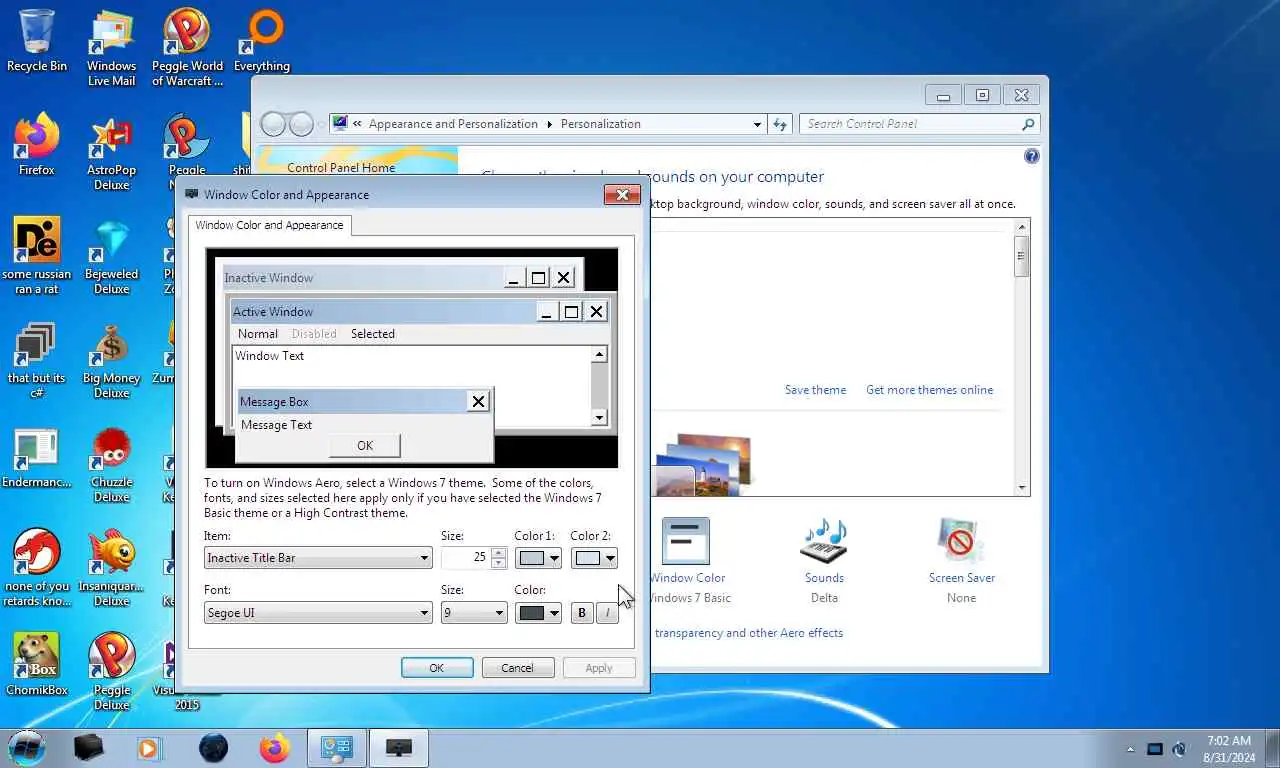Click the preview Message Box OK button

365,446
